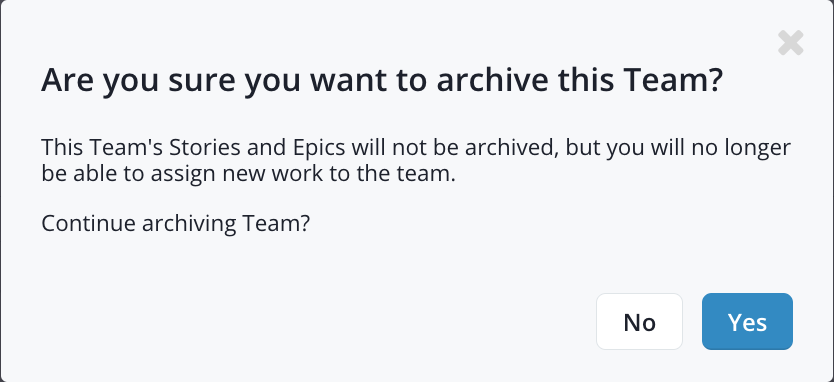This screenshot has height=382, width=834.
Task: Close the archive Team dialog with X
Action: pos(790,43)
